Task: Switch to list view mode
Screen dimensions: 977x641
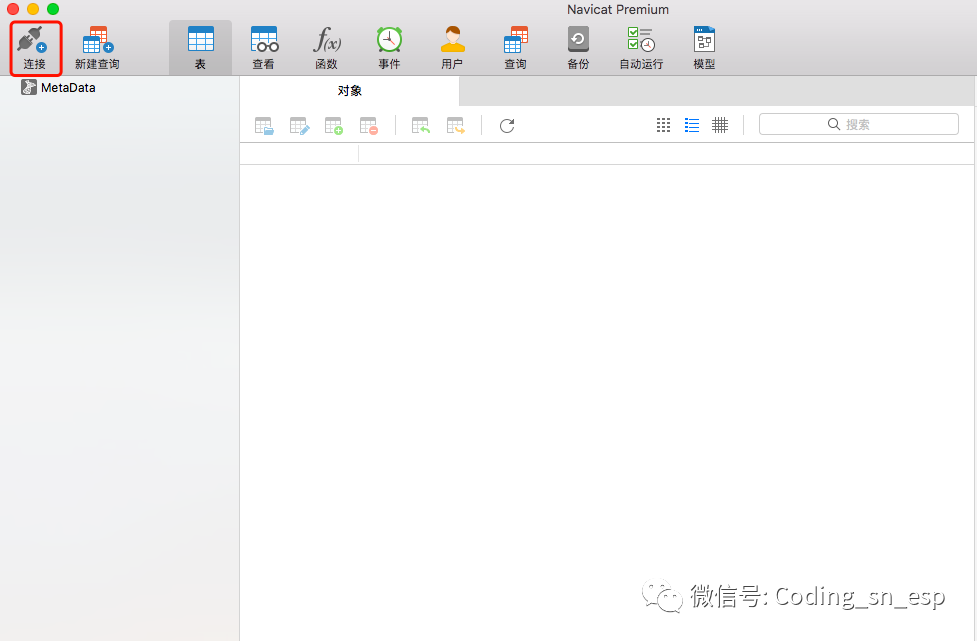Action: point(692,125)
